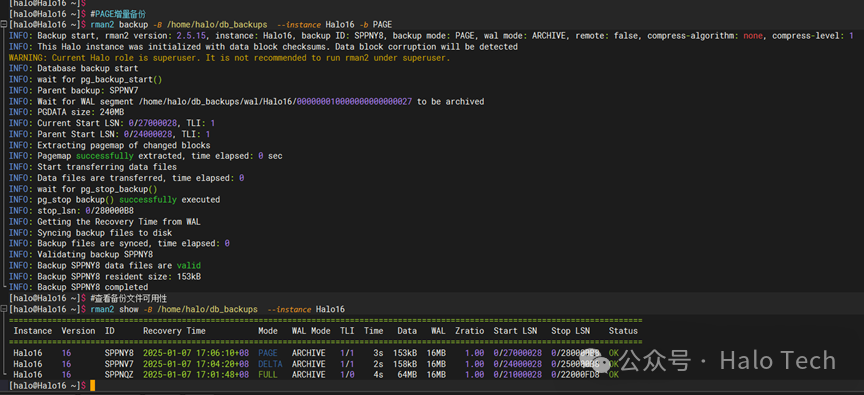Select 'Syncing backup files to disk' line
The height and width of the screenshot is (395, 864).
105,232
